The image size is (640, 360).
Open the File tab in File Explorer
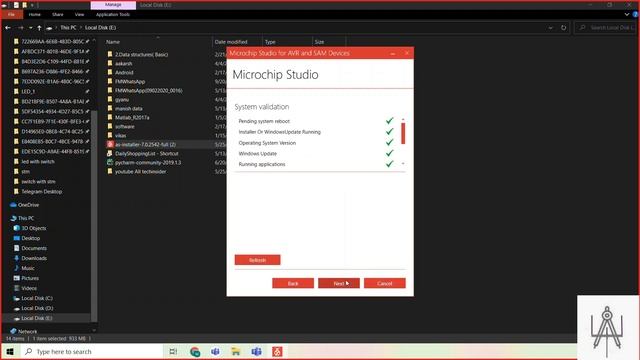[11, 15]
